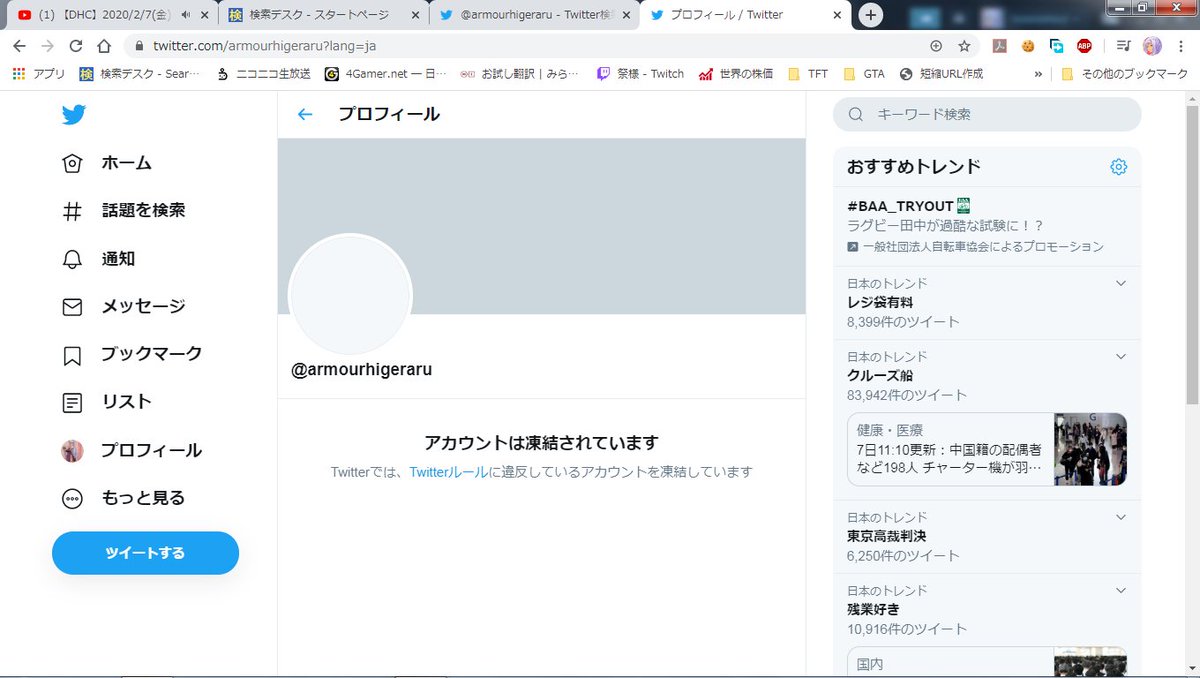Open お試し翻訳 bookmark
The image size is (1200, 678).
coord(520,74)
